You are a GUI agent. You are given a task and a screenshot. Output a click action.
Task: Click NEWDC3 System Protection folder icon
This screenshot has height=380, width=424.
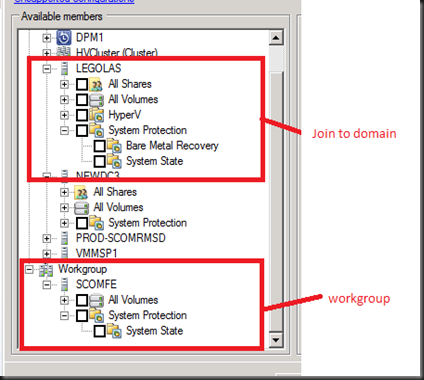pyautogui.click(x=96, y=223)
